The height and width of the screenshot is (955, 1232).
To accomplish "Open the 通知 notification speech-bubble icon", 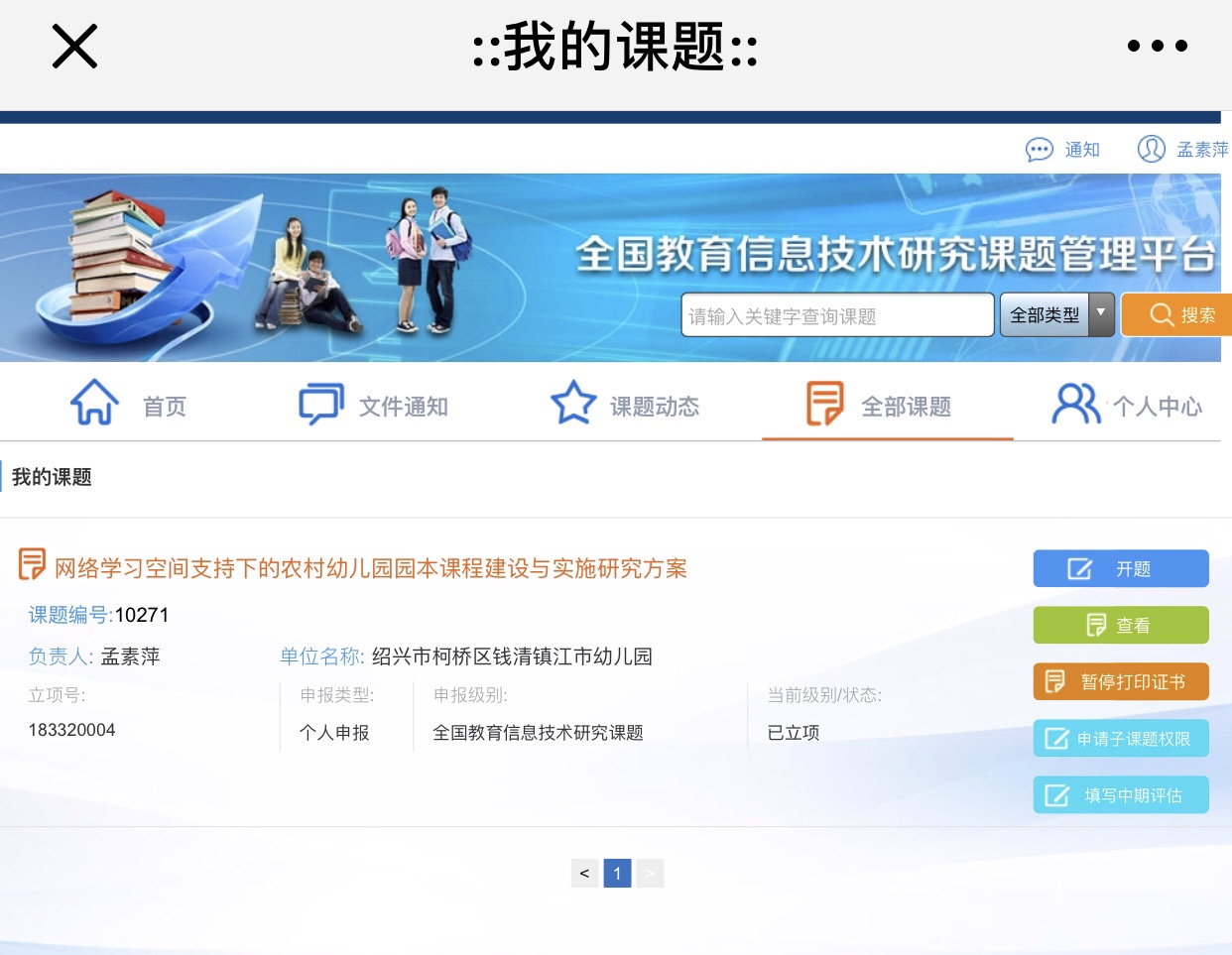I will point(1040,149).
